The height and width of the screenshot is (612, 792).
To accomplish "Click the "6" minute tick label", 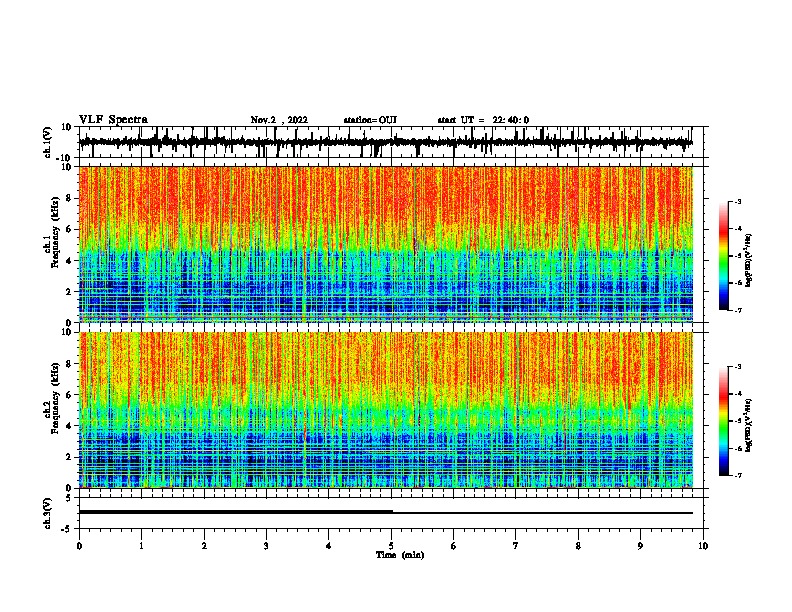I will click(x=454, y=546).
